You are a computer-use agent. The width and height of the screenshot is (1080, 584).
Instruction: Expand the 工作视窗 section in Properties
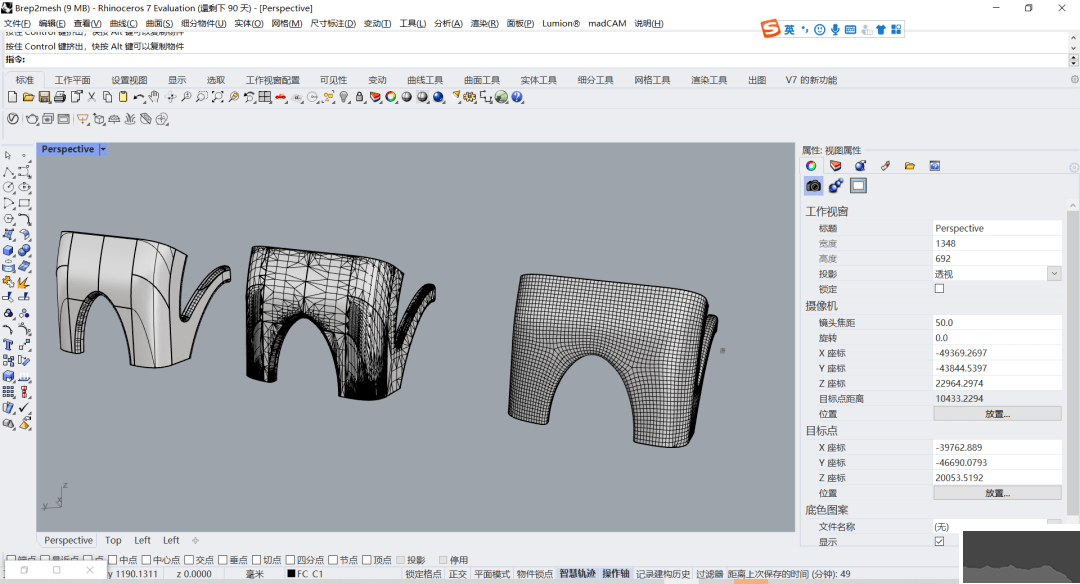click(825, 211)
